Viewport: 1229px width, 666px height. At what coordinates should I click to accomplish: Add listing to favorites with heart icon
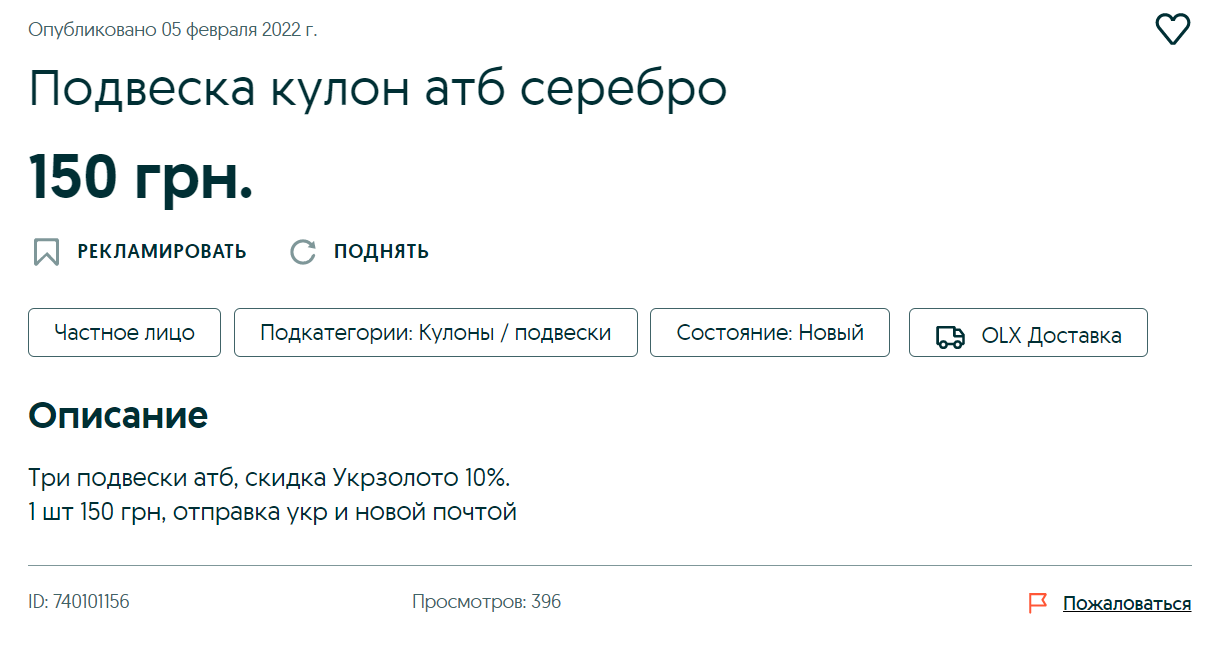(1173, 29)
